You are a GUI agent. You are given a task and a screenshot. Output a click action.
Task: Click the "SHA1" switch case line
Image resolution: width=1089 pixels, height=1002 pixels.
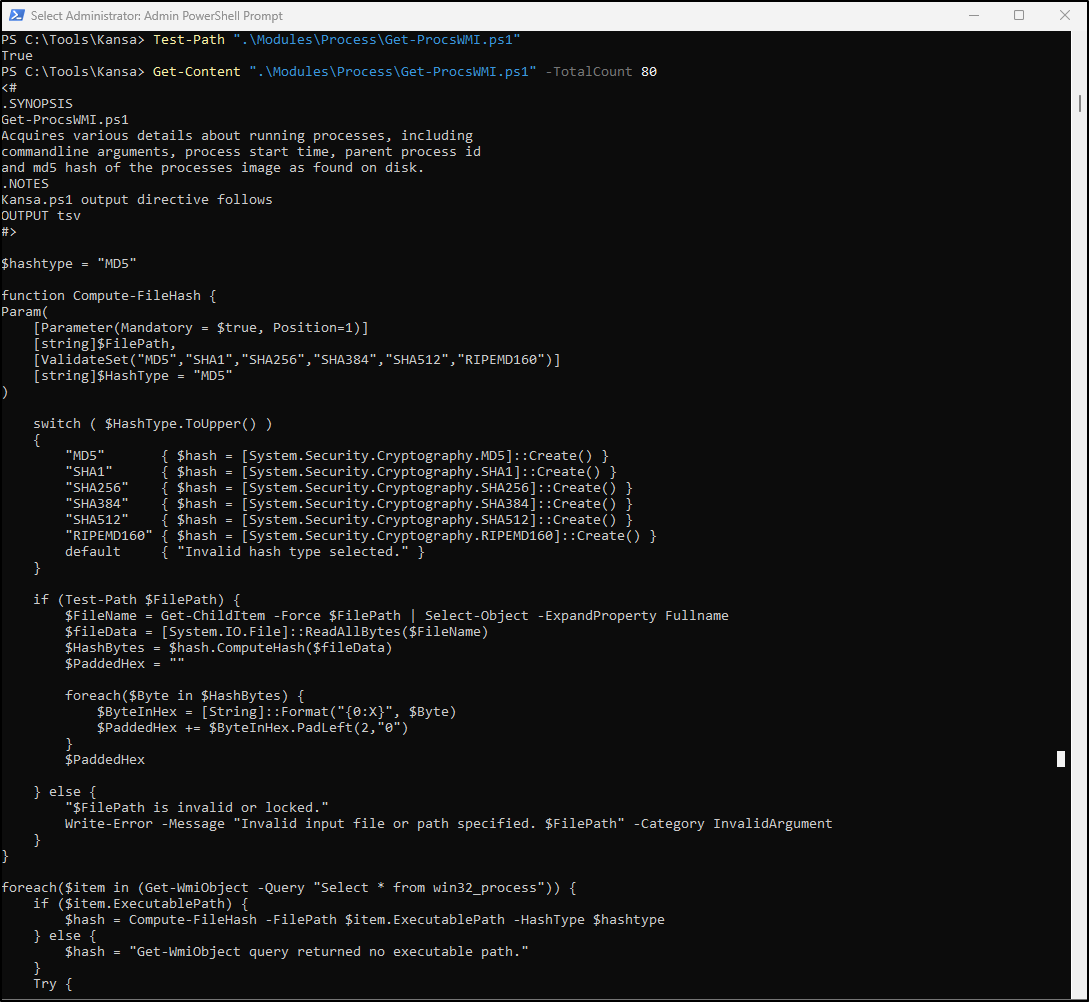point(340,471)
